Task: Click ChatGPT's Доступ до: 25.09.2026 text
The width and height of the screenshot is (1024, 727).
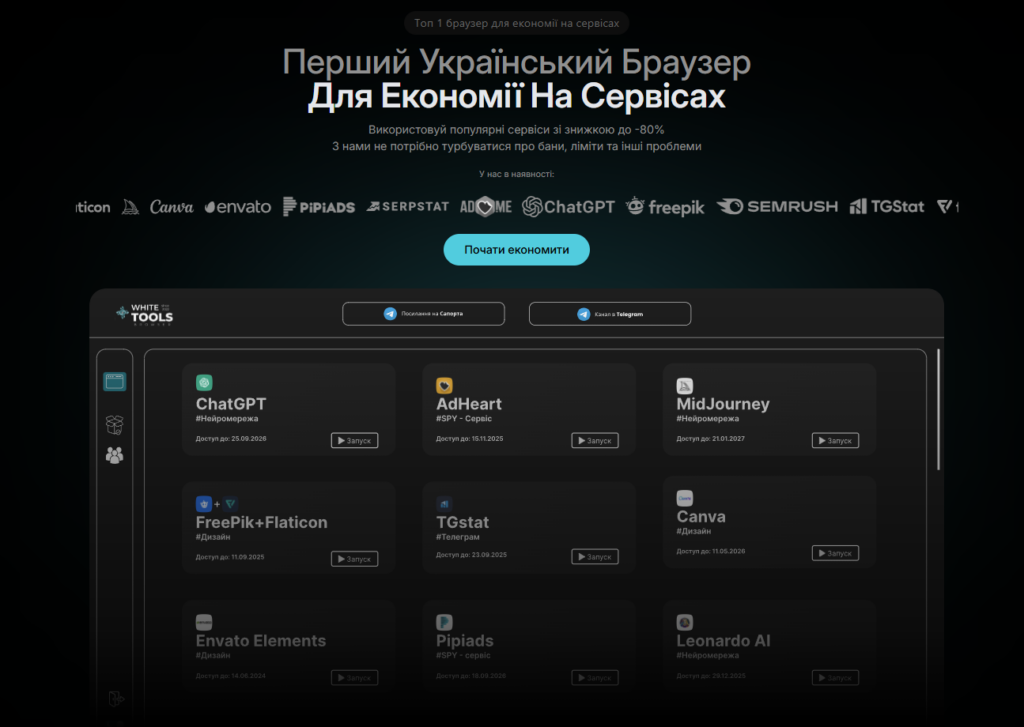Action: point(231,438)
